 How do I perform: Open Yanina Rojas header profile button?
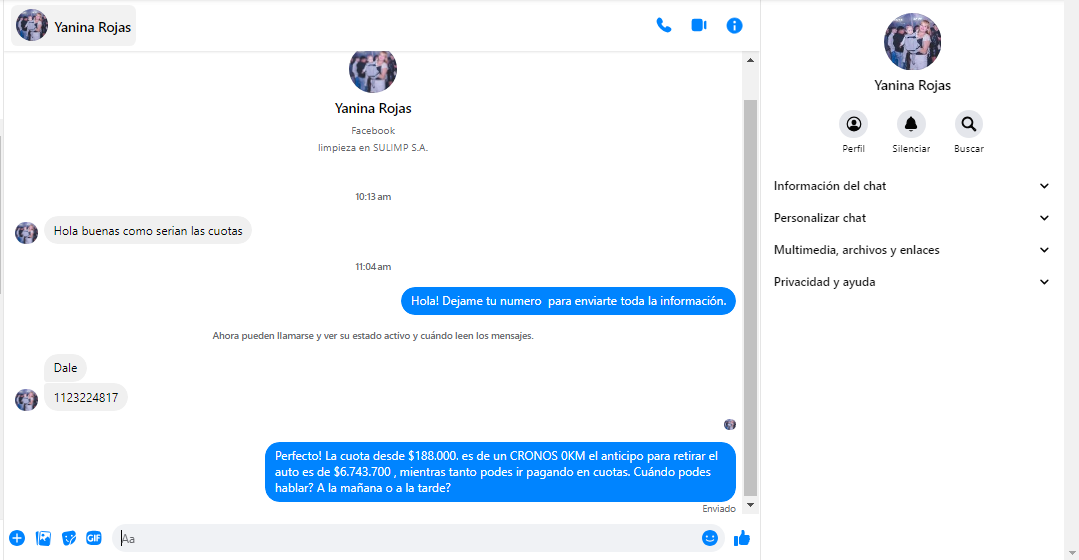click(x=74, y=26)
